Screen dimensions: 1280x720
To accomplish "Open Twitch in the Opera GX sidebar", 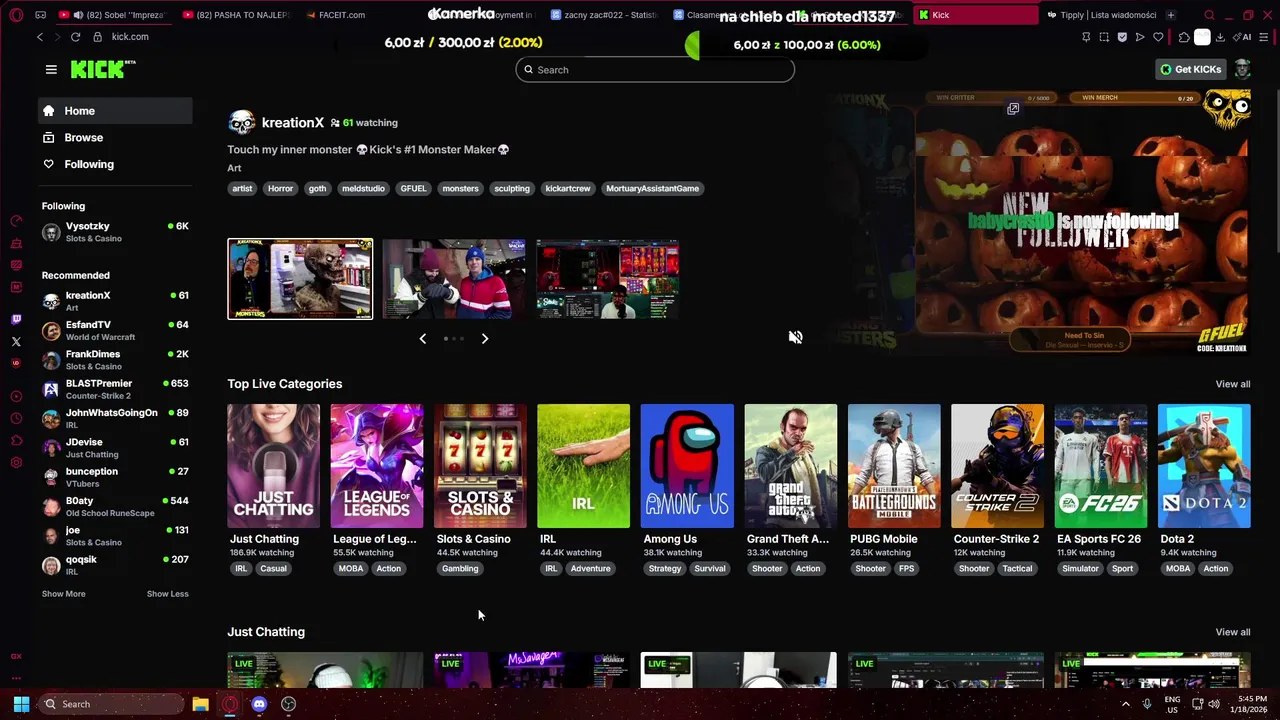I will (x=16, y=320).
